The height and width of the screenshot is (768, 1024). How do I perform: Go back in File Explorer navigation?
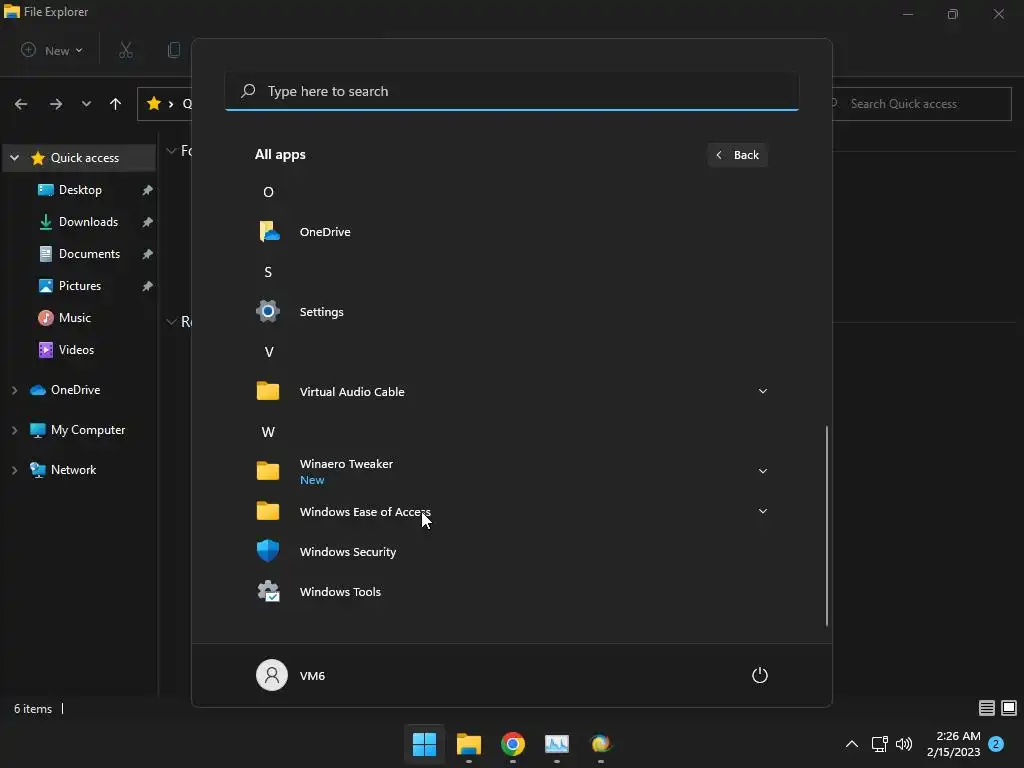pyautogui.click(x=21, y=104)
